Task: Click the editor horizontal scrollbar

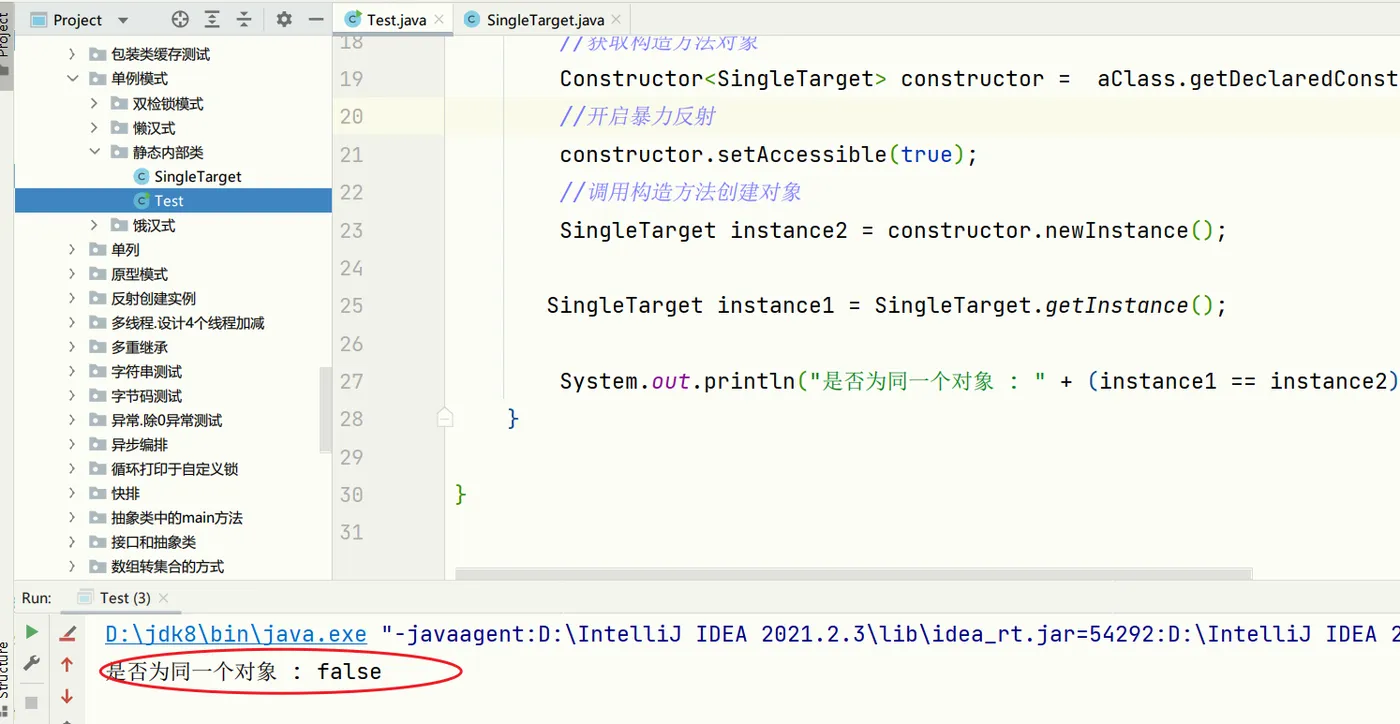Action: (x=854, y=574)
